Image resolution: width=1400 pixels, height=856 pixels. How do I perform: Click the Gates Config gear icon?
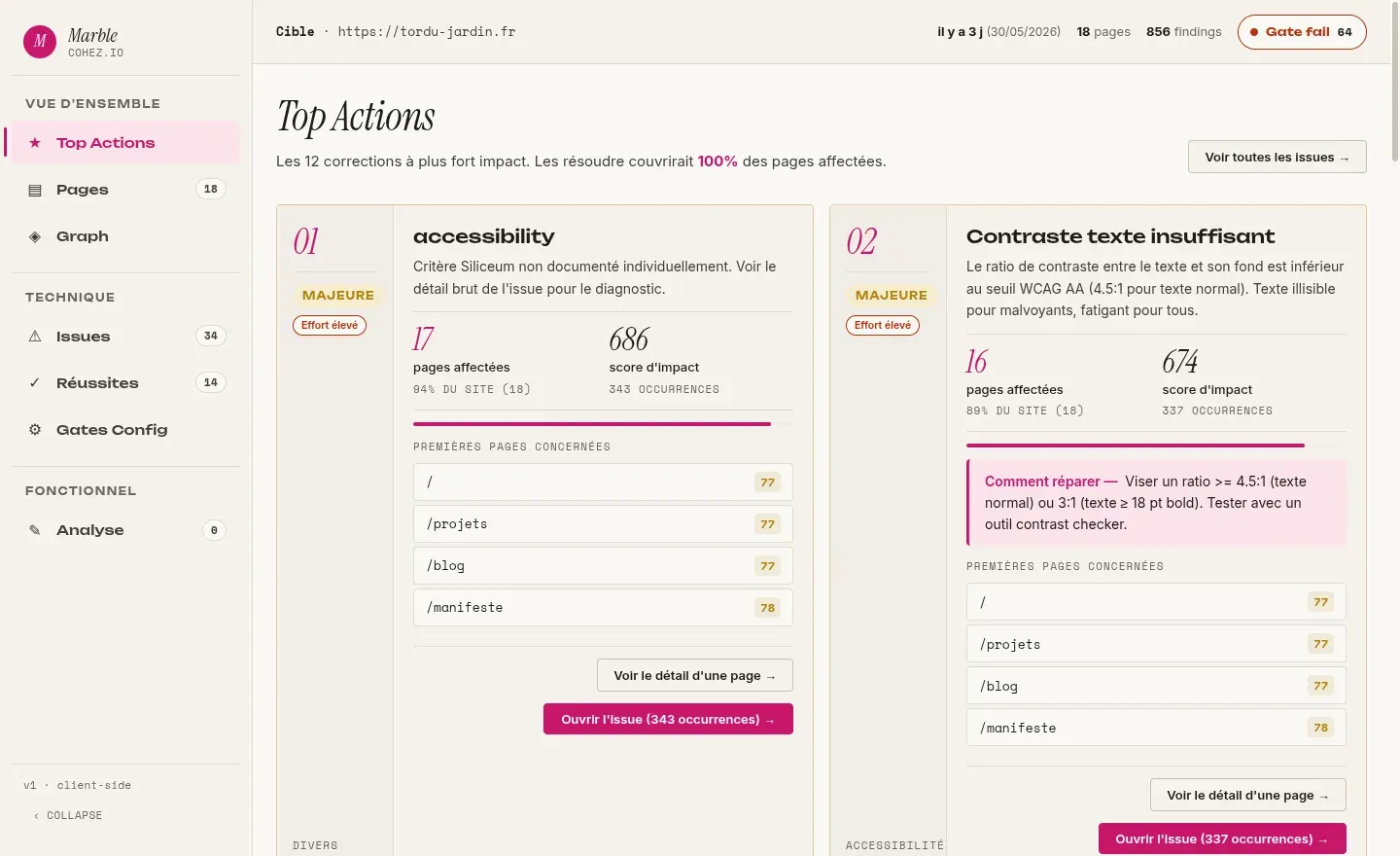(x=35, y=430)
